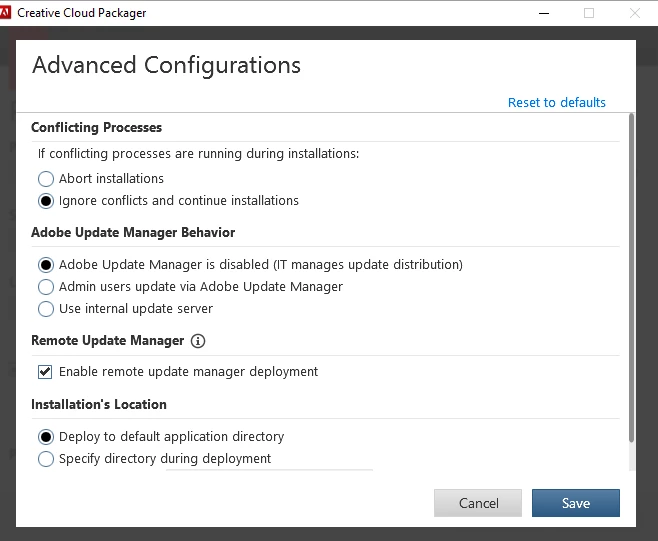
Task: Click the Advanced Configurations heading
Action: tap(166, 66)
